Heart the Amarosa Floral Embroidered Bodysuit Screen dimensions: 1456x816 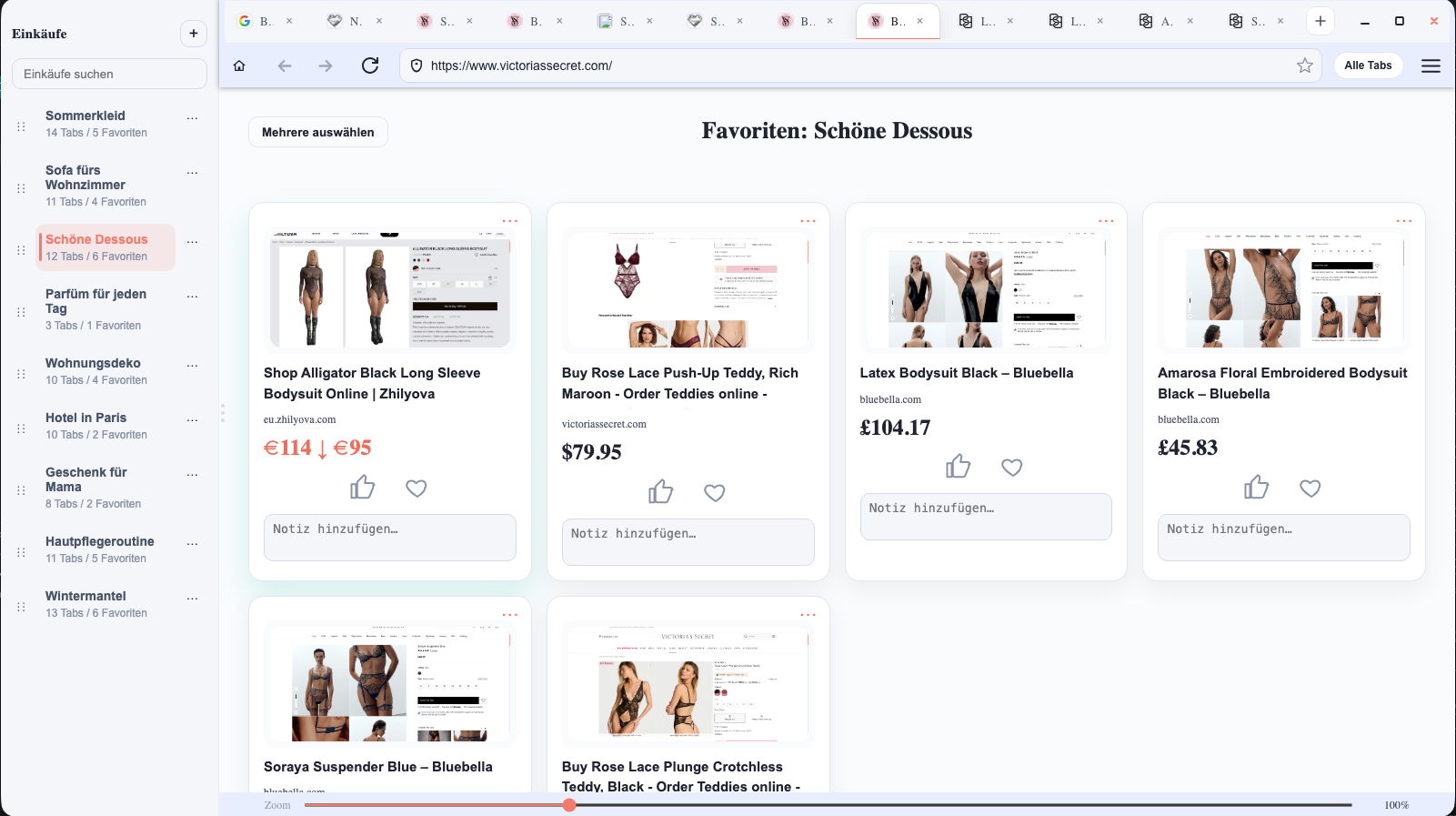point(1310,489)
